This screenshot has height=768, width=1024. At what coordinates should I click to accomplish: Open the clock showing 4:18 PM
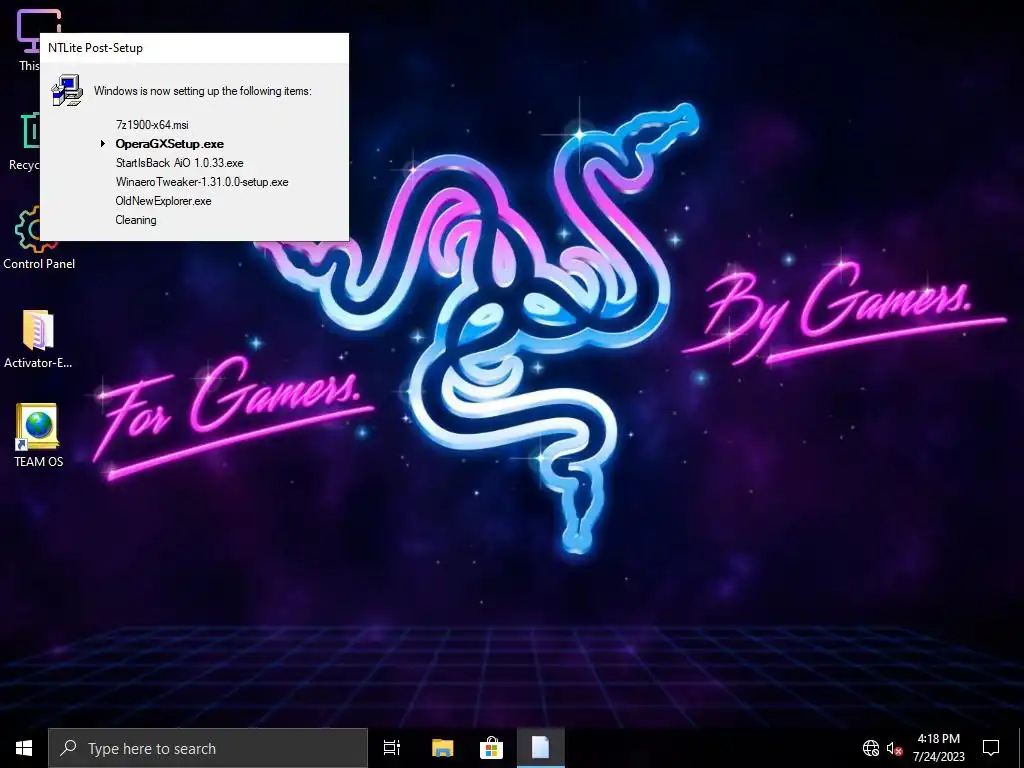point(938,748)
